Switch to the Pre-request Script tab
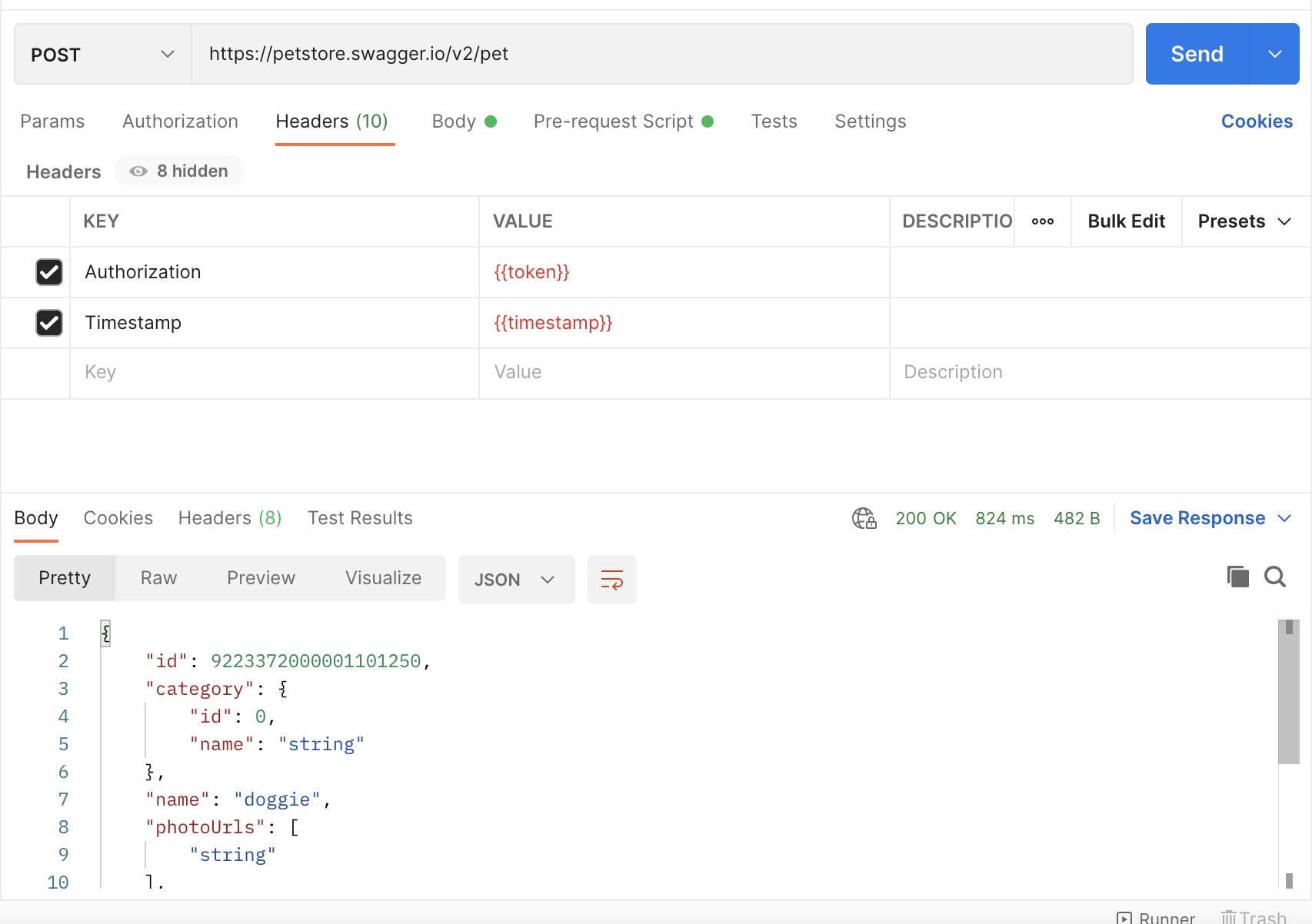The image size is (1312, 924). (x=624, y=121)
